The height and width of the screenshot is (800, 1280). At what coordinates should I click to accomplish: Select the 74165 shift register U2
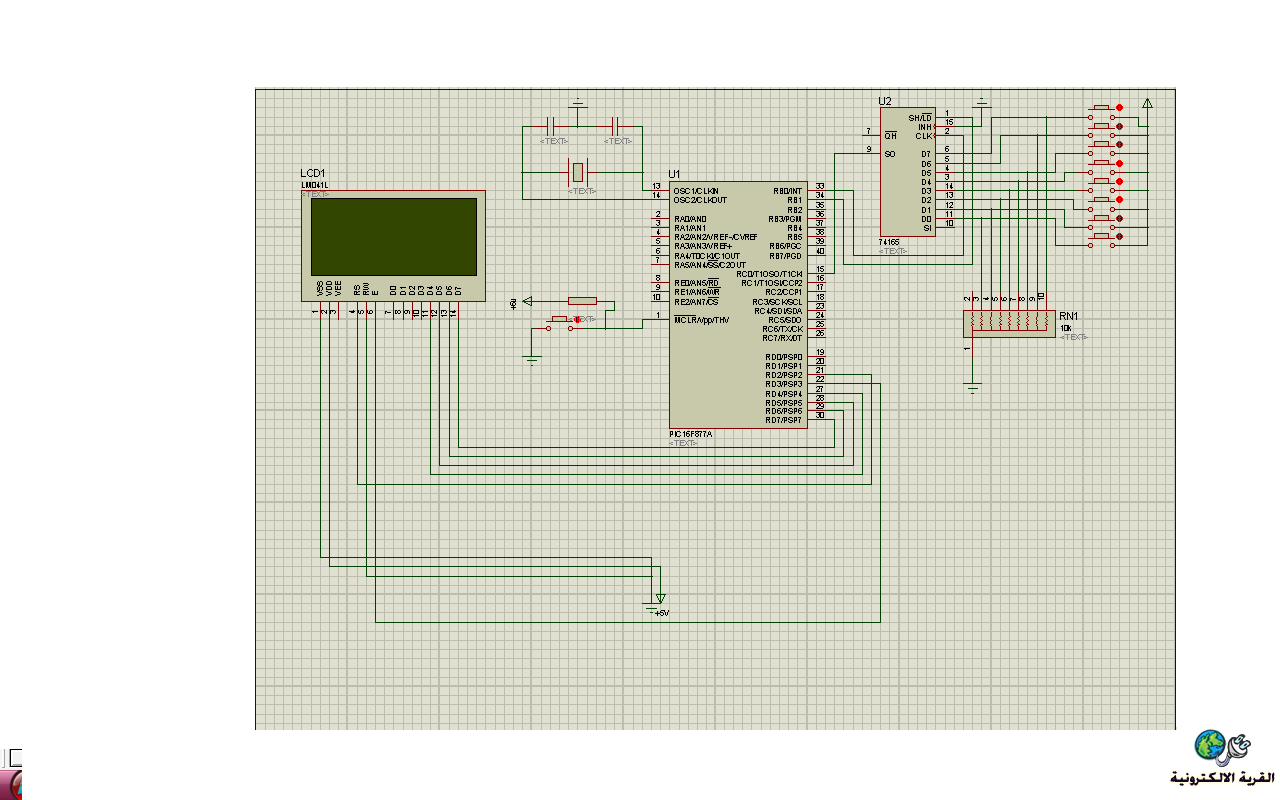907,170
